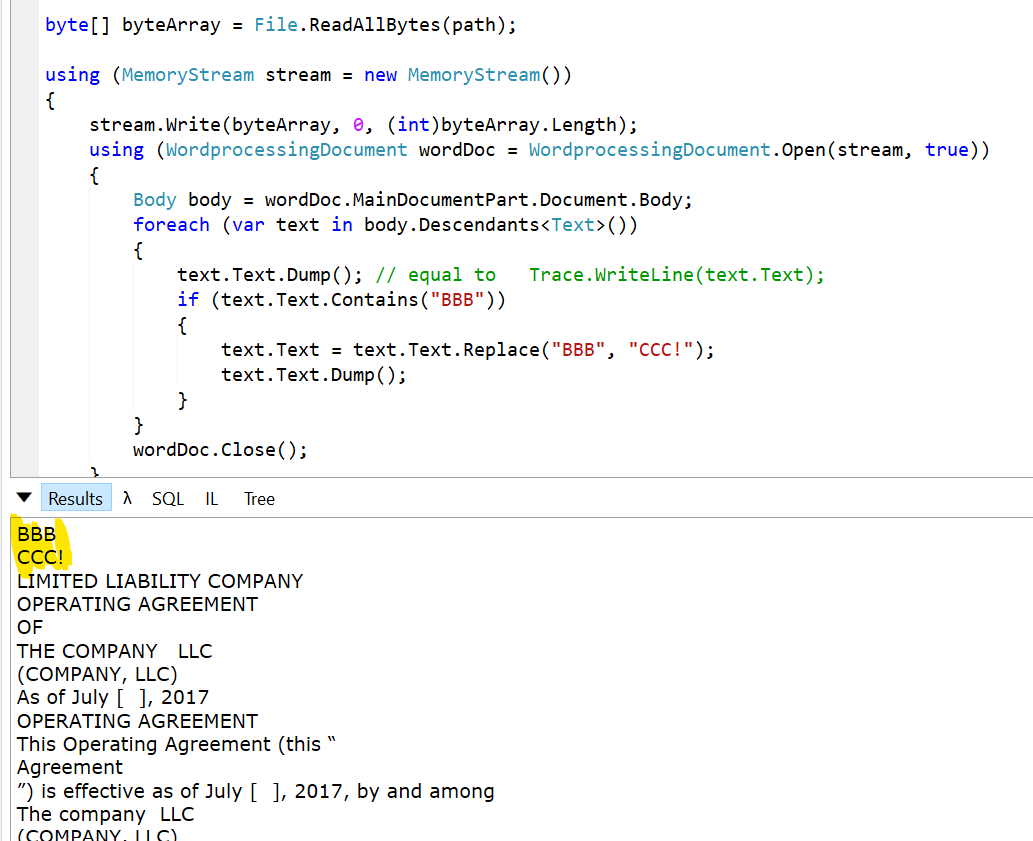Open the IL tab
This screenshot has width=1033, height=841.
point(211,498)
